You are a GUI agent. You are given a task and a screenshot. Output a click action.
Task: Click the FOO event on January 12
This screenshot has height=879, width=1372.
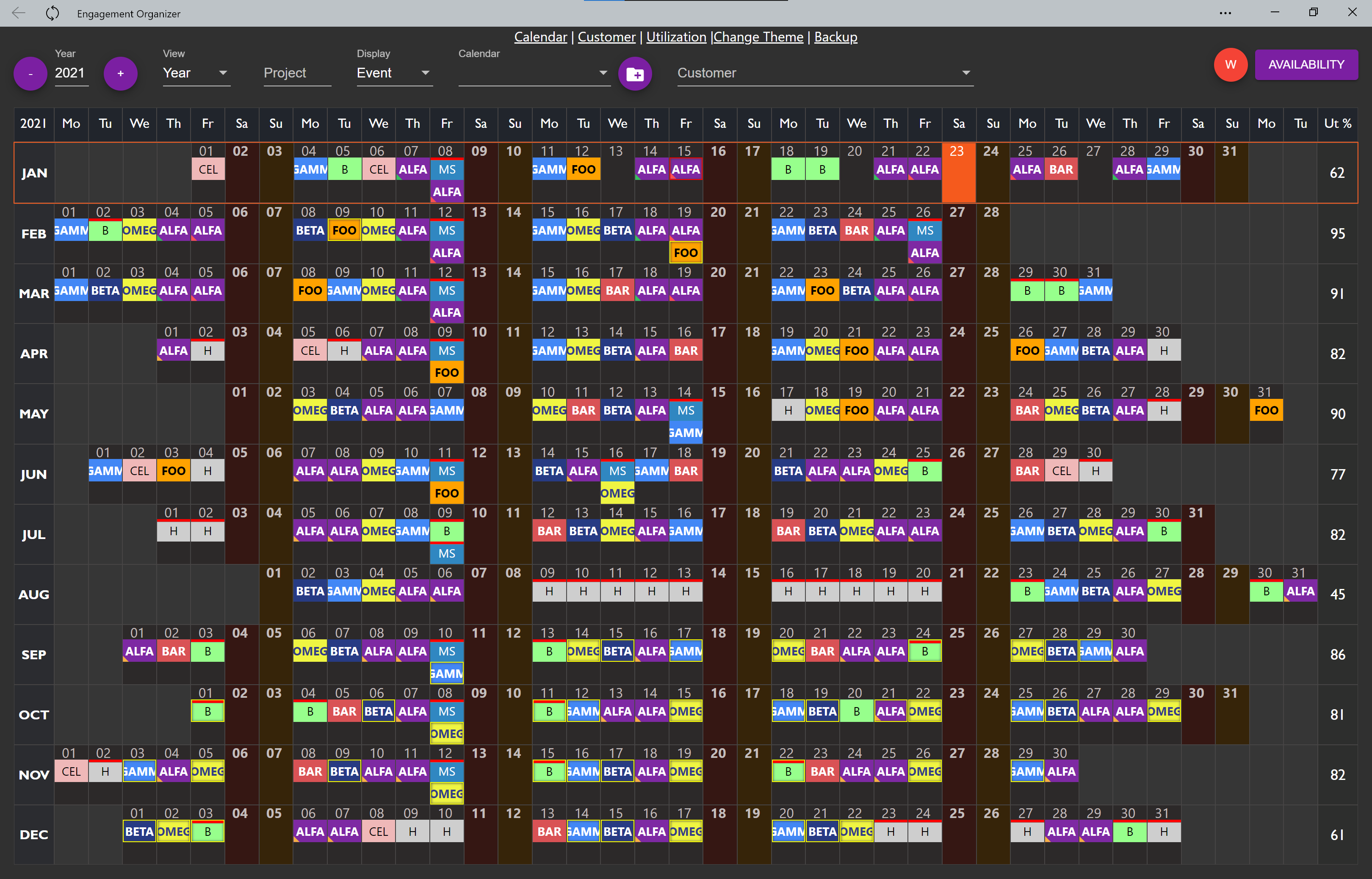pyautogui.click(x=583, y=169)
